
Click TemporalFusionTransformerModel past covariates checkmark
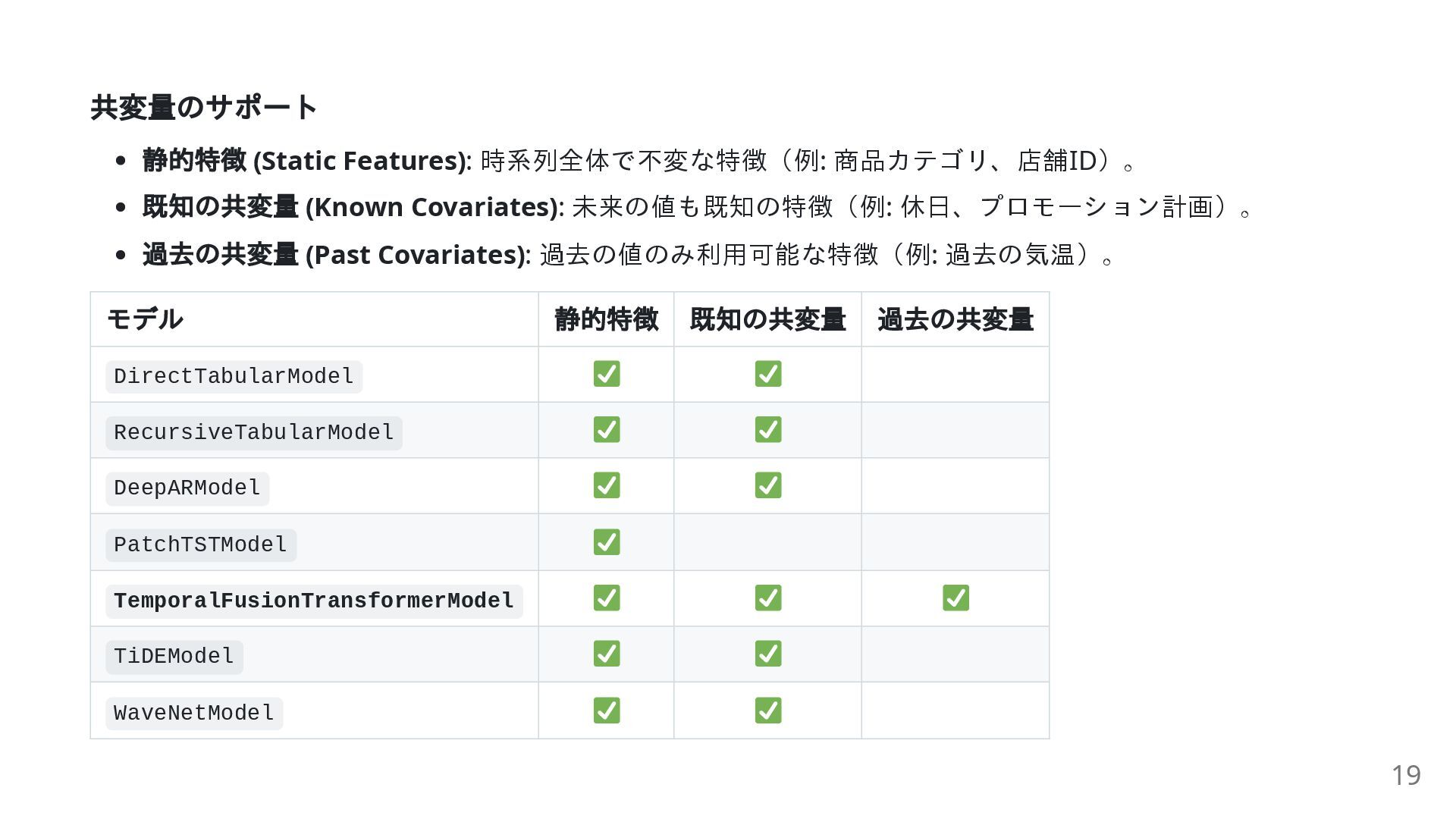[x=955, y=598]
